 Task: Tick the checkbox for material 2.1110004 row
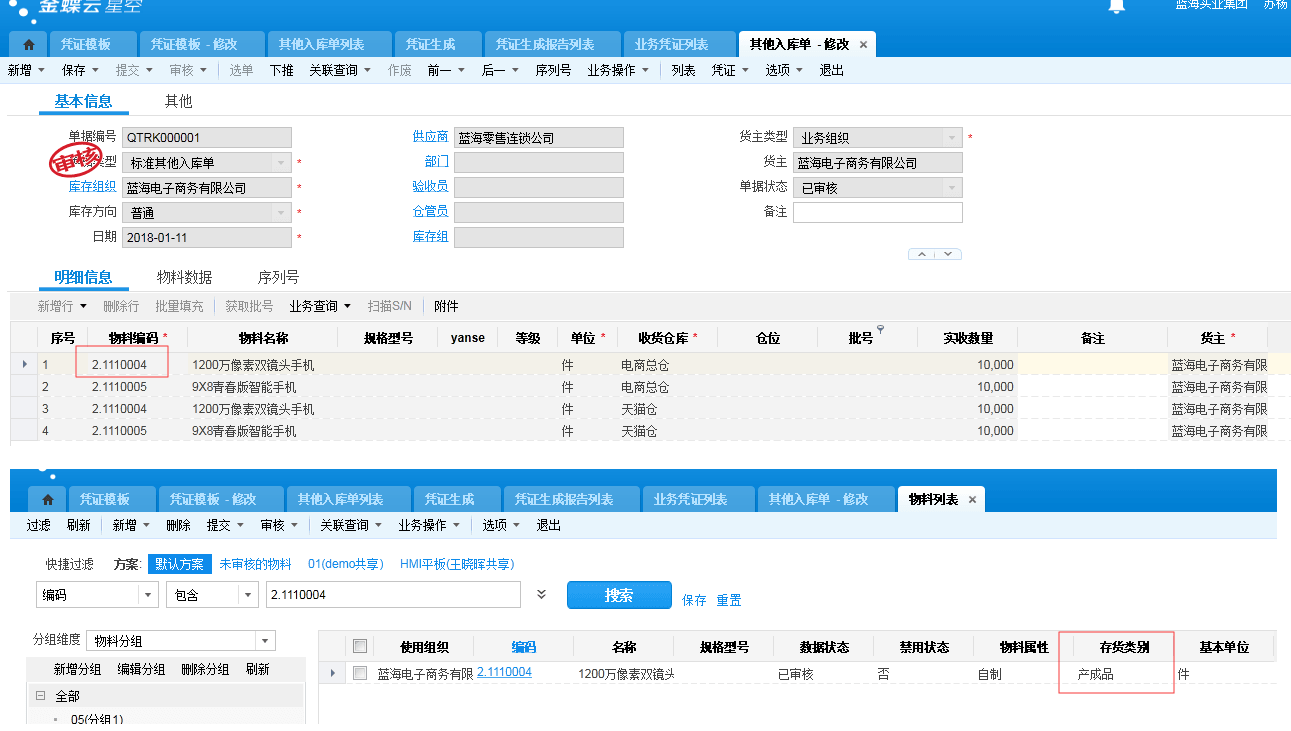tap(360, 674)
